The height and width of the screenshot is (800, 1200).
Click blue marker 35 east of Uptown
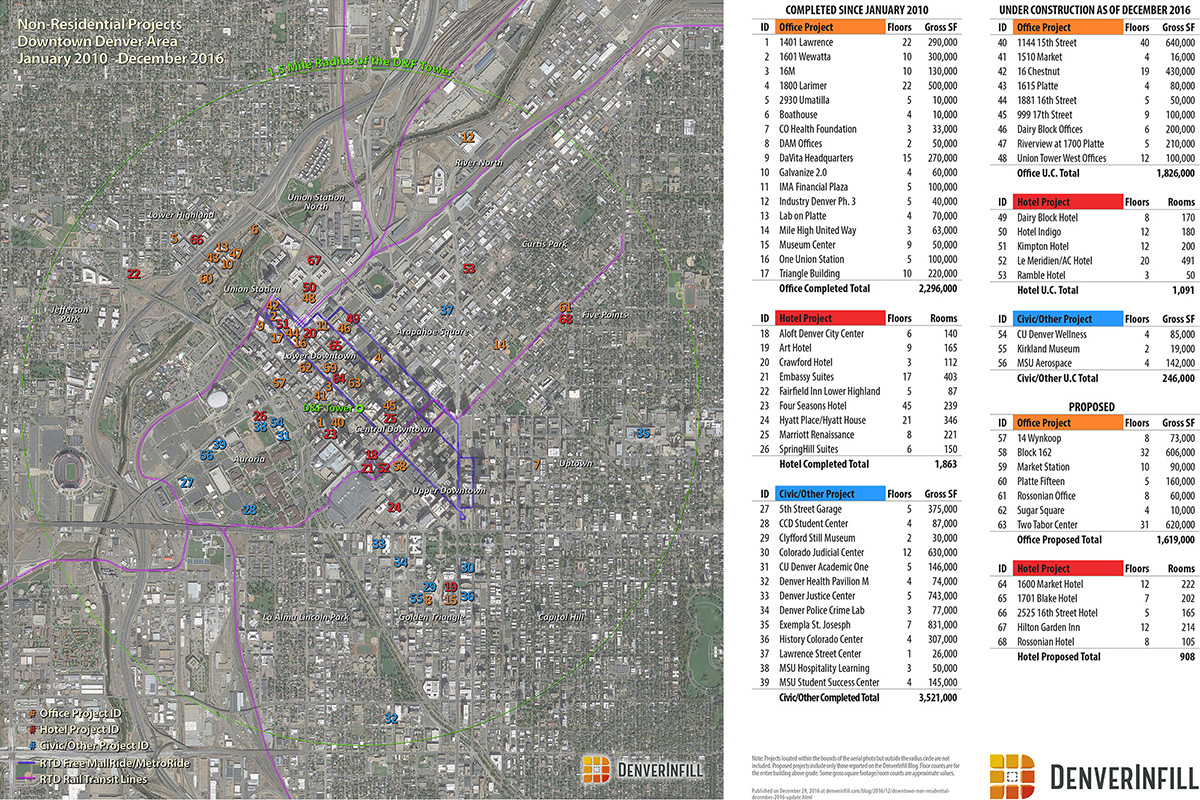click(x=643, y=433)
